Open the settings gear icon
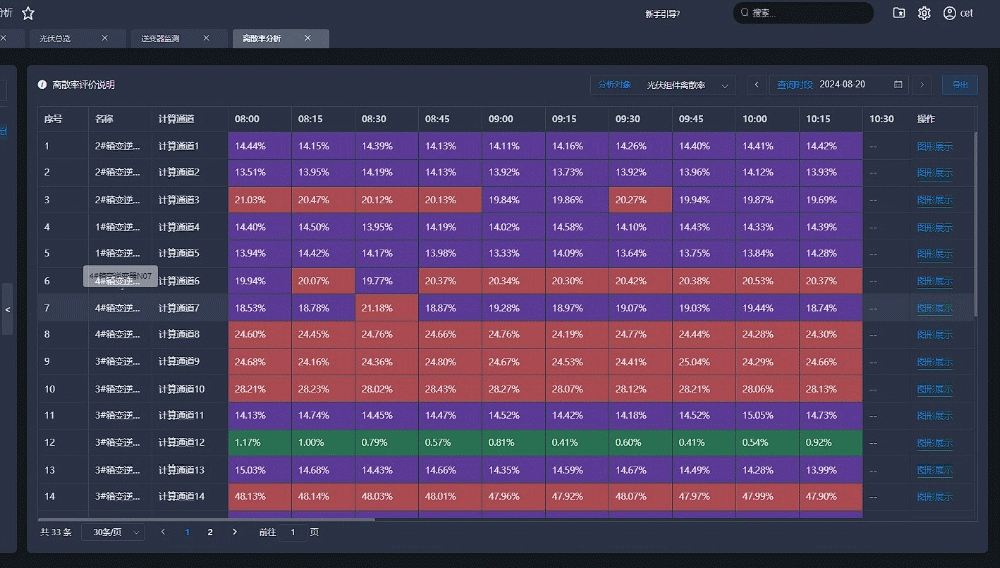The width and height of the screenshot is (1000, 568). click(x=924, y=13)
